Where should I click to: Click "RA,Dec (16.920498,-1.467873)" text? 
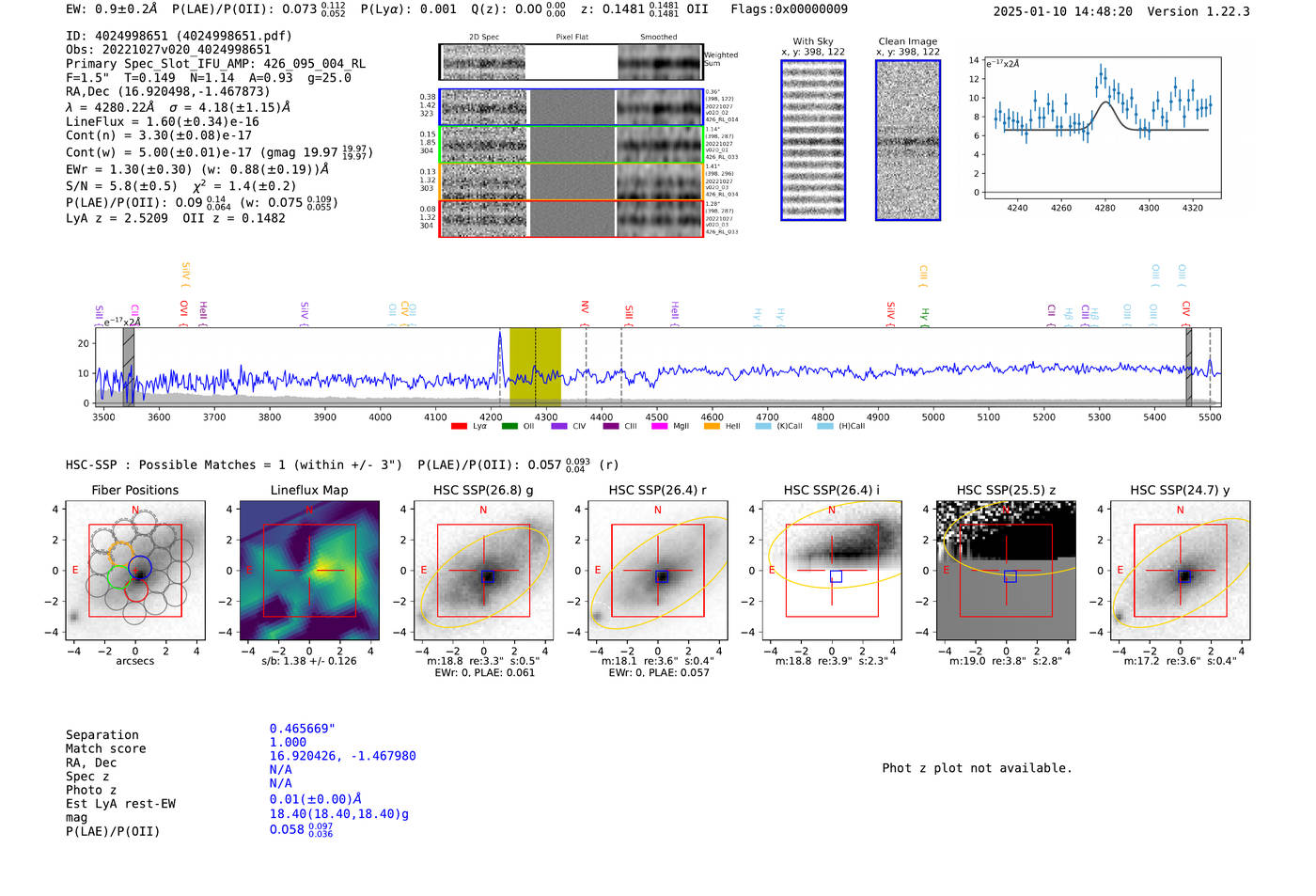[x=168, y=91]
